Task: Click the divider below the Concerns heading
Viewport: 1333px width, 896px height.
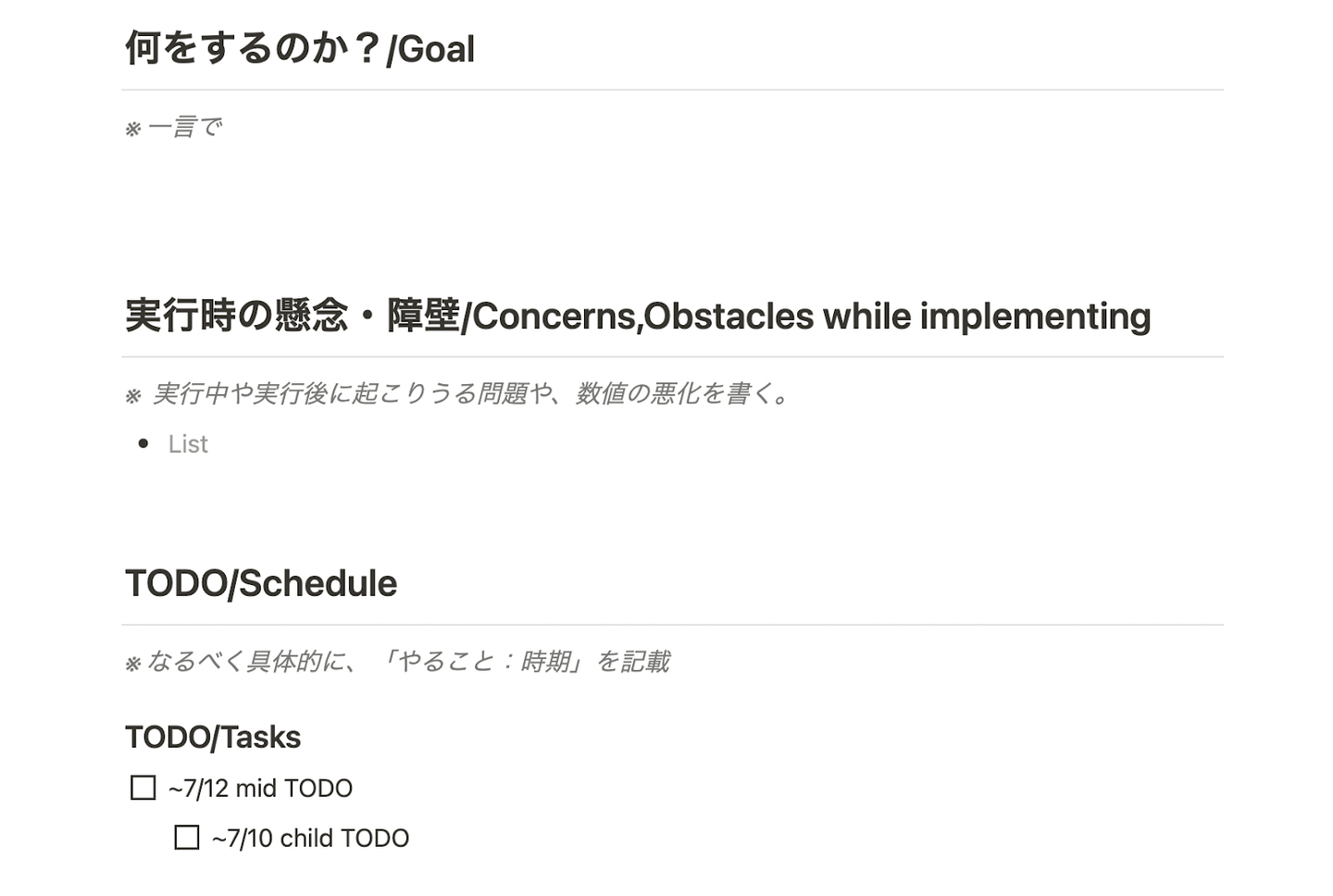Action: click(x=672, y=356)
